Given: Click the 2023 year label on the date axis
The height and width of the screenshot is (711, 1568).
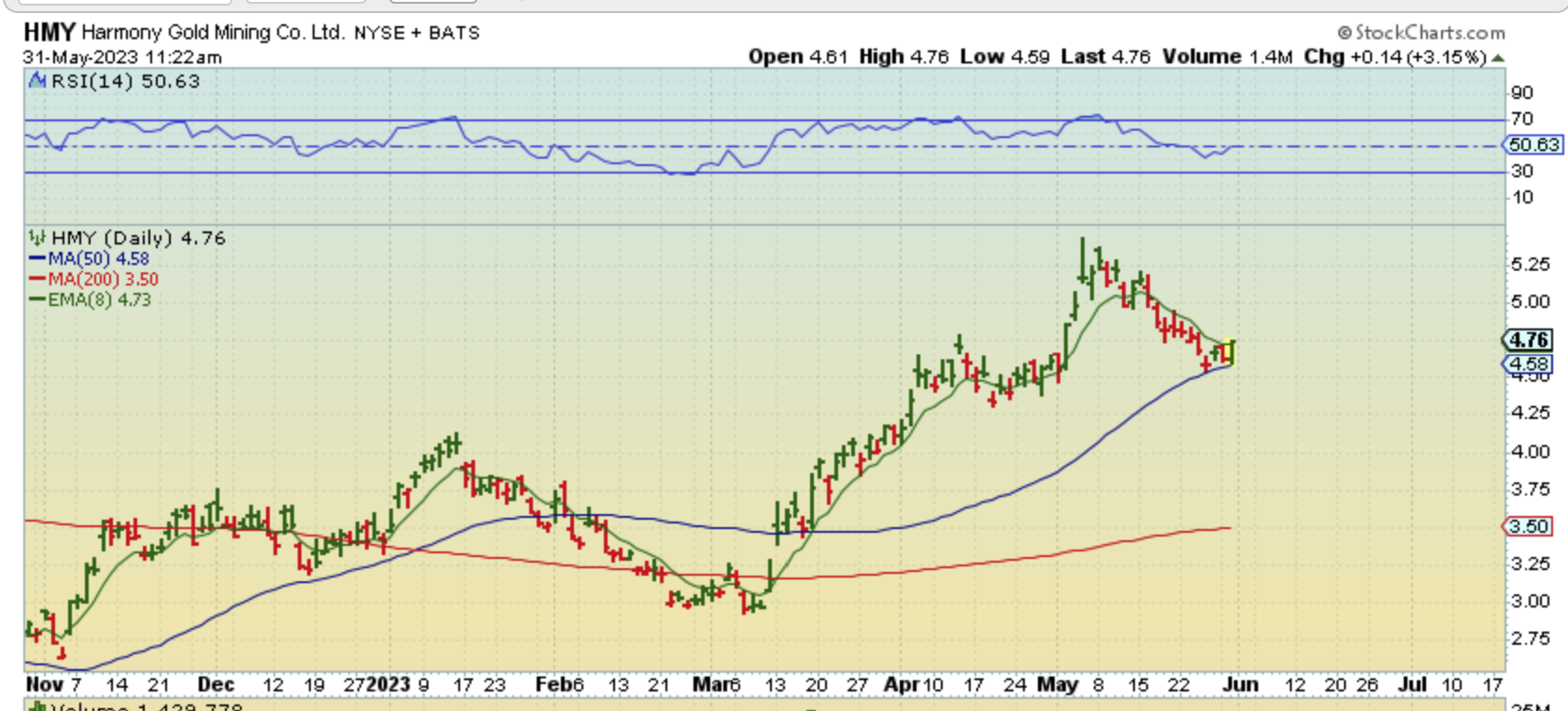Looking at the screenshot, I should point(388,685).
